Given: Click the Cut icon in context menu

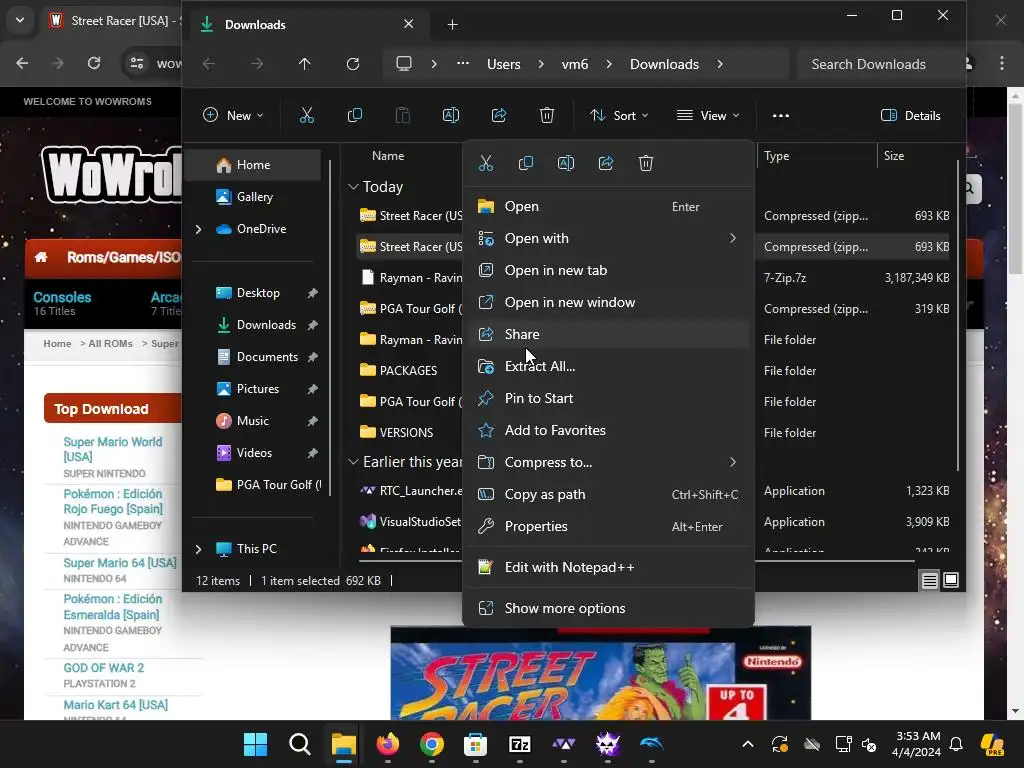Looking at the screenshot, I should click(486, 163).
